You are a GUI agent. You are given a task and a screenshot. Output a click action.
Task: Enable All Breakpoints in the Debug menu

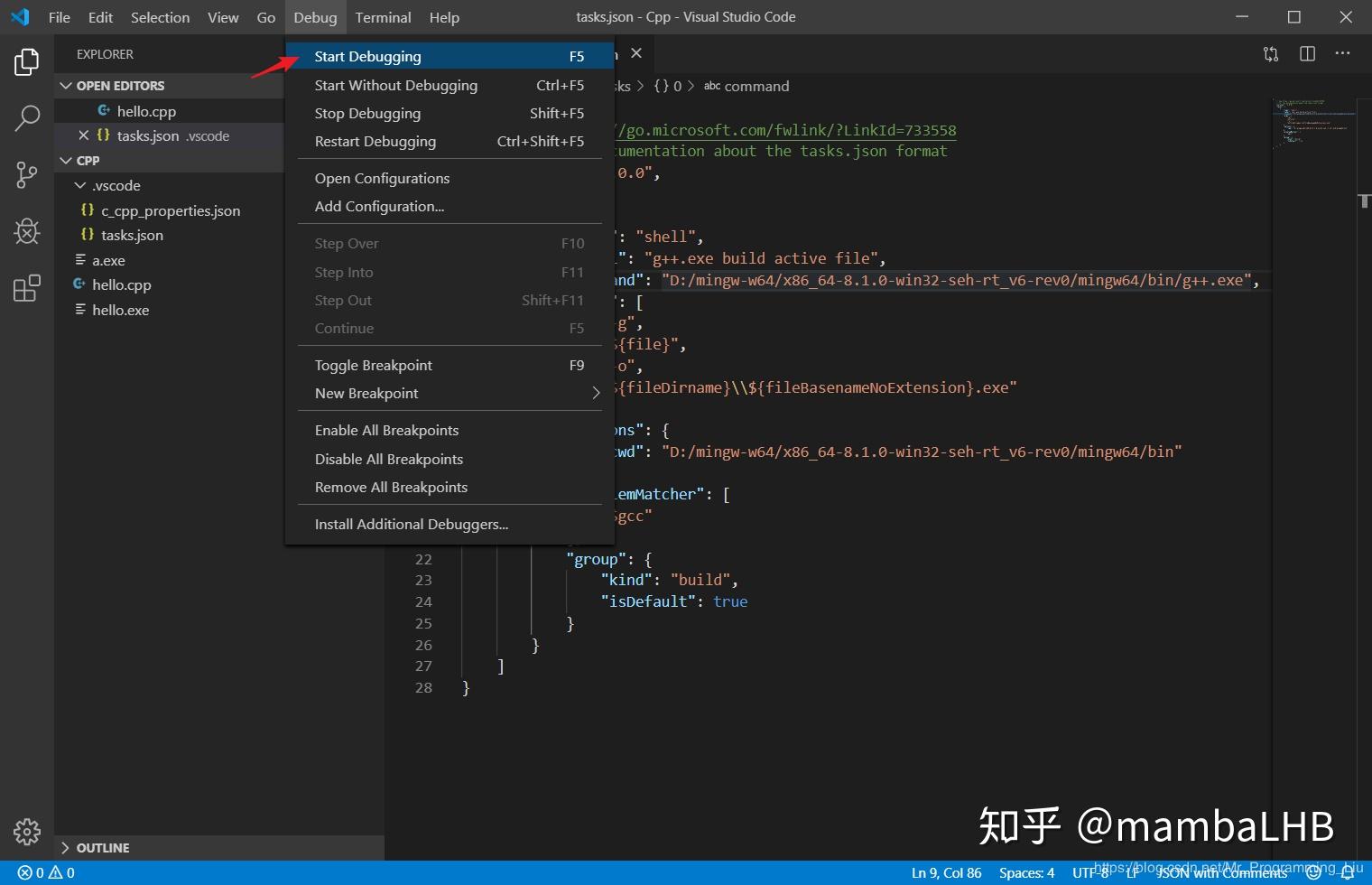(386, 430)
